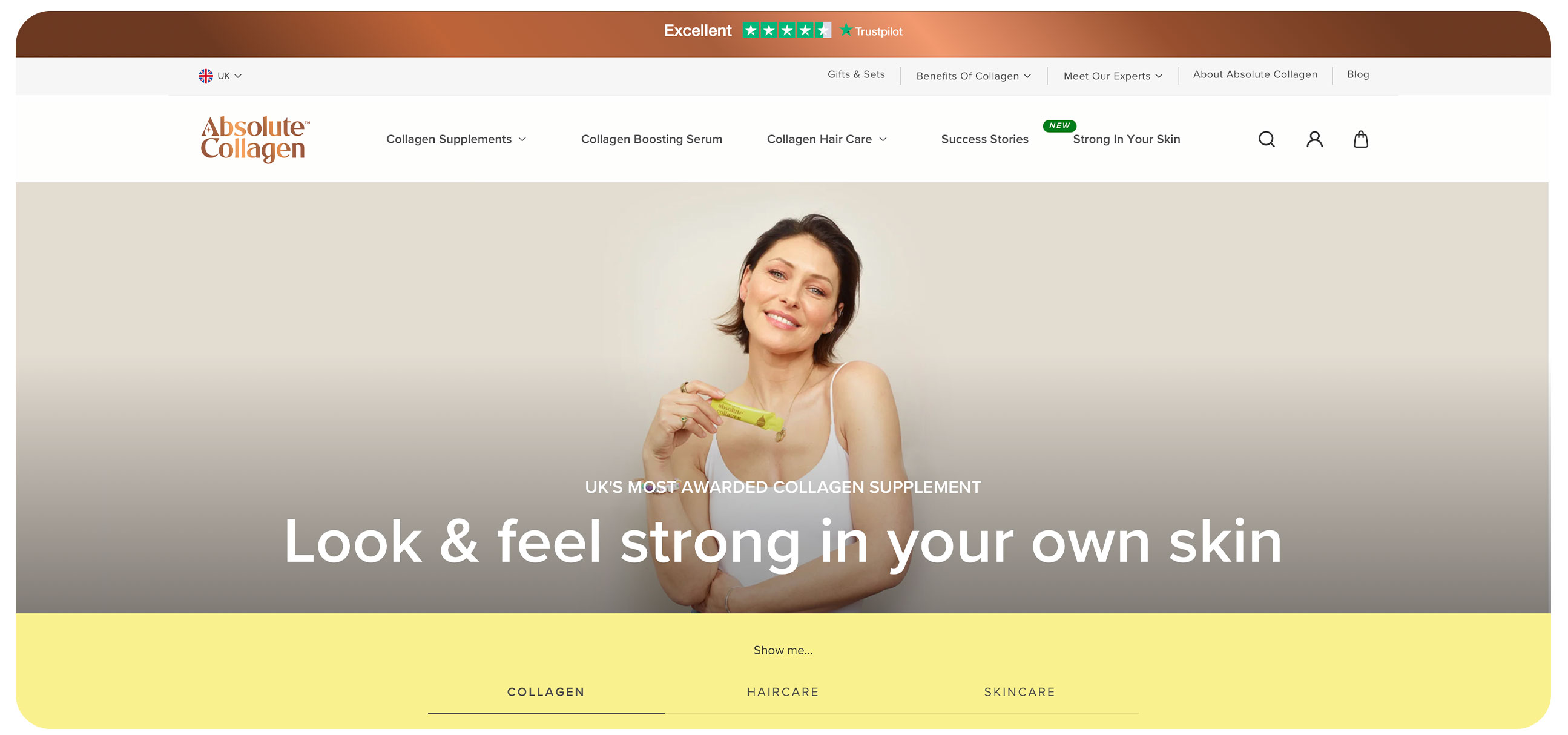Go to Success Stories
The image size is (1568, 735).
(984, 139)
